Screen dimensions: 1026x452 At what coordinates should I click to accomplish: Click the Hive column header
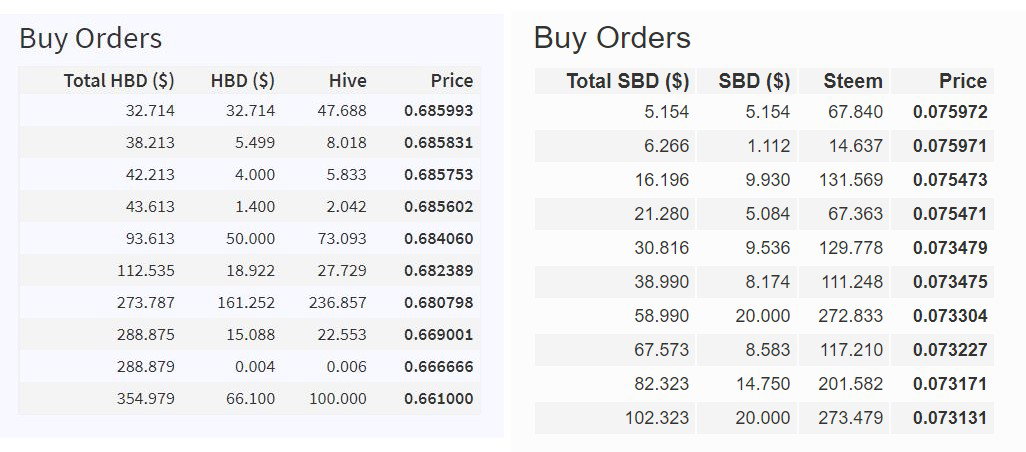pos(347,80)
